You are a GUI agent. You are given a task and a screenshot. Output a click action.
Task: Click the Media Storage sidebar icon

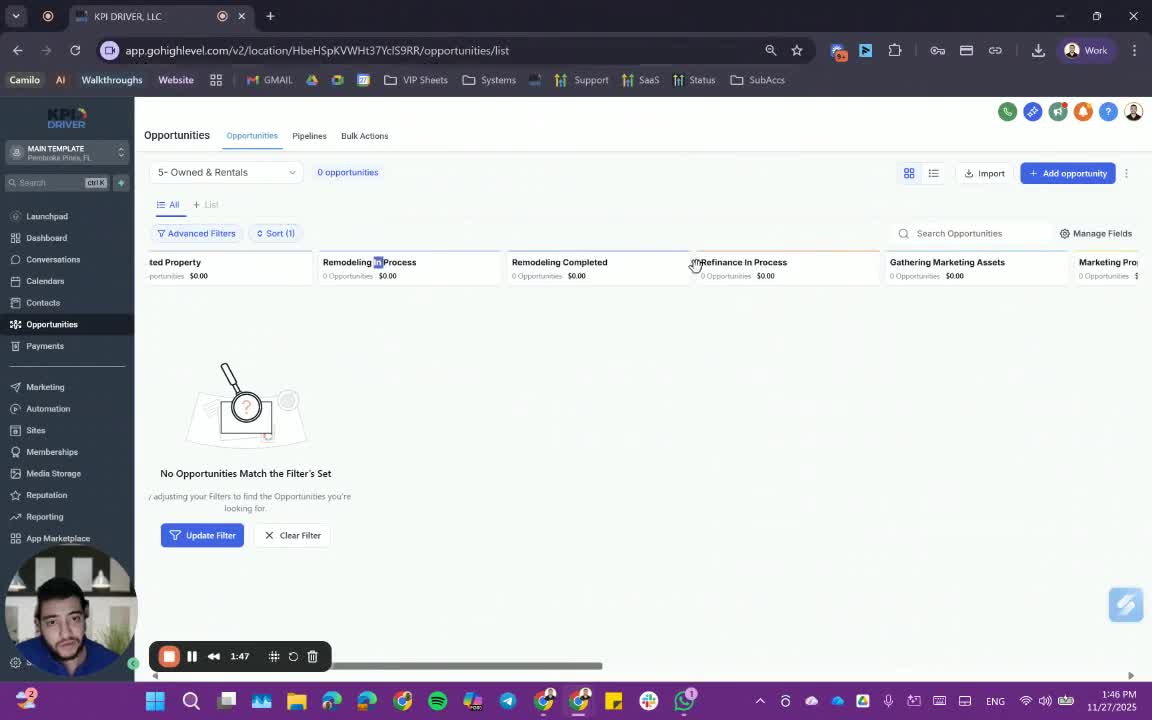pyautogui.click(x=15, y=474)
